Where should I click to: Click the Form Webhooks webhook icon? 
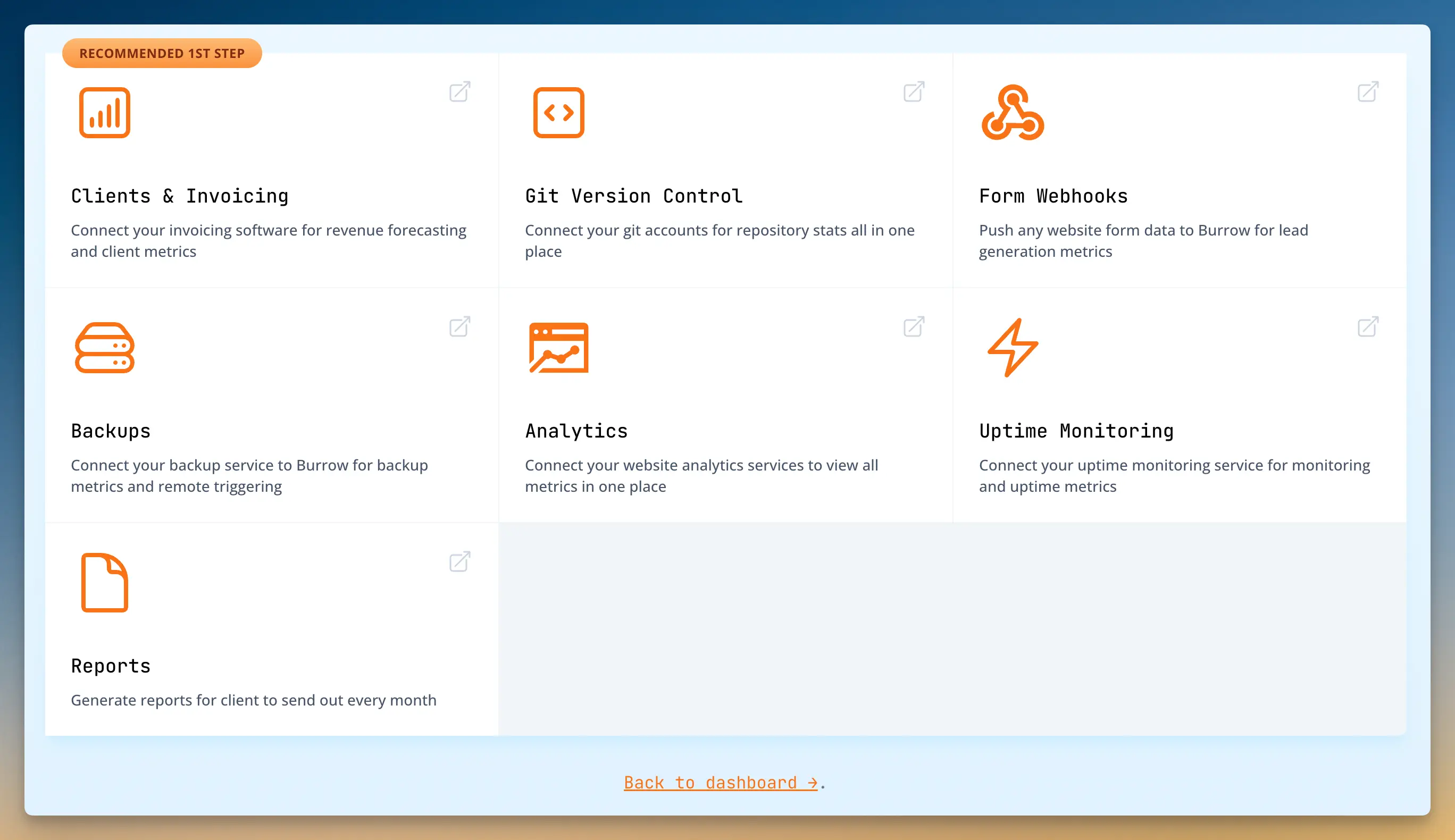1013,113
